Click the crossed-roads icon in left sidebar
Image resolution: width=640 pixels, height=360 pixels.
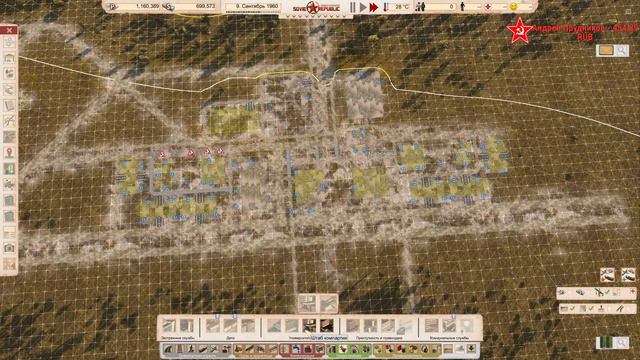coord(9,121)
